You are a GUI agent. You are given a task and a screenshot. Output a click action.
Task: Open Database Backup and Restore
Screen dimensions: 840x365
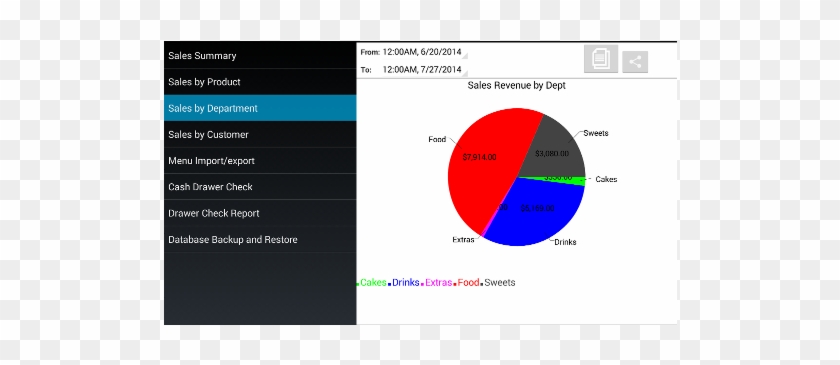(260, 240)
